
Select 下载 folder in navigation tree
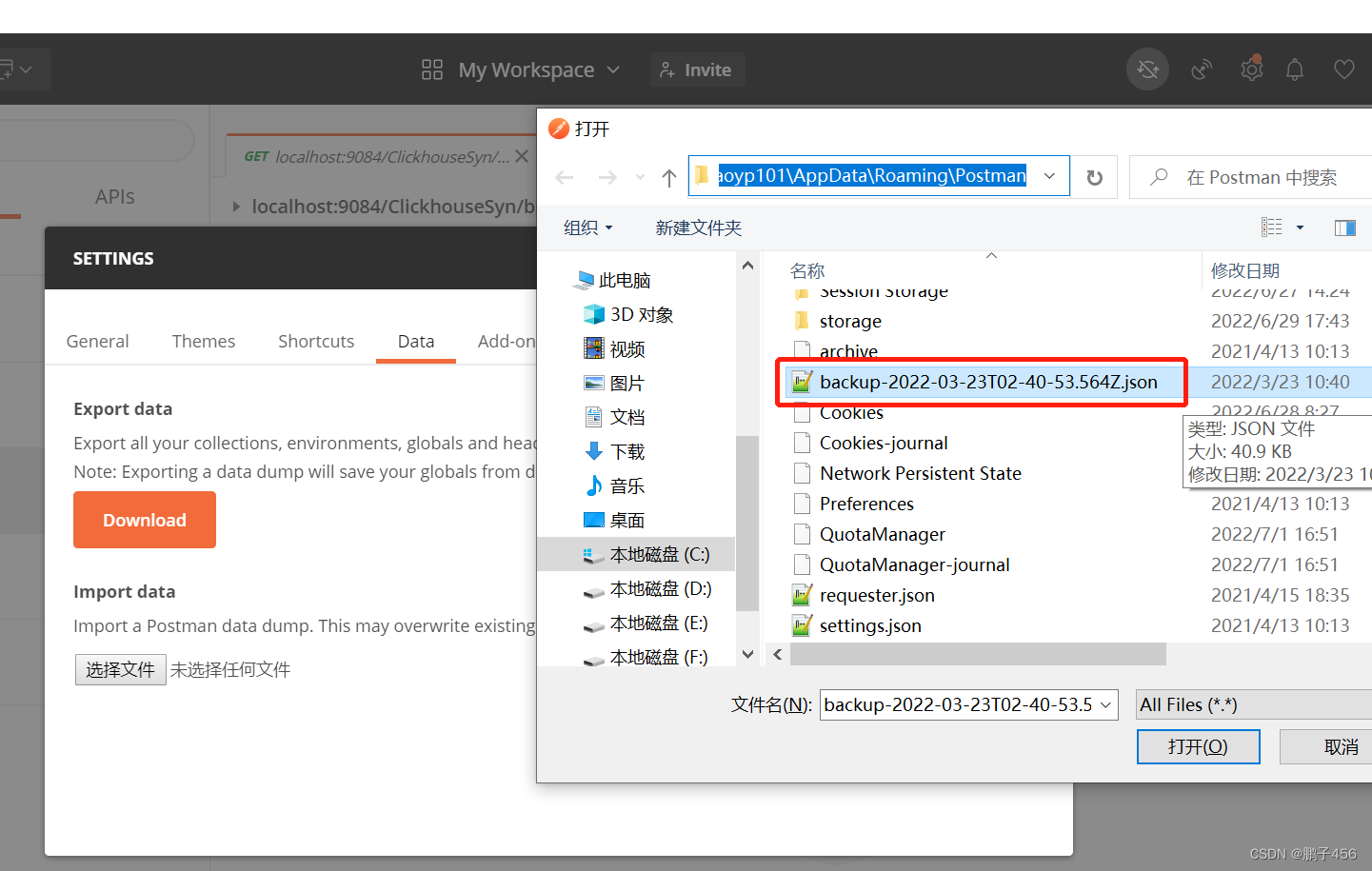coord(614,451)
